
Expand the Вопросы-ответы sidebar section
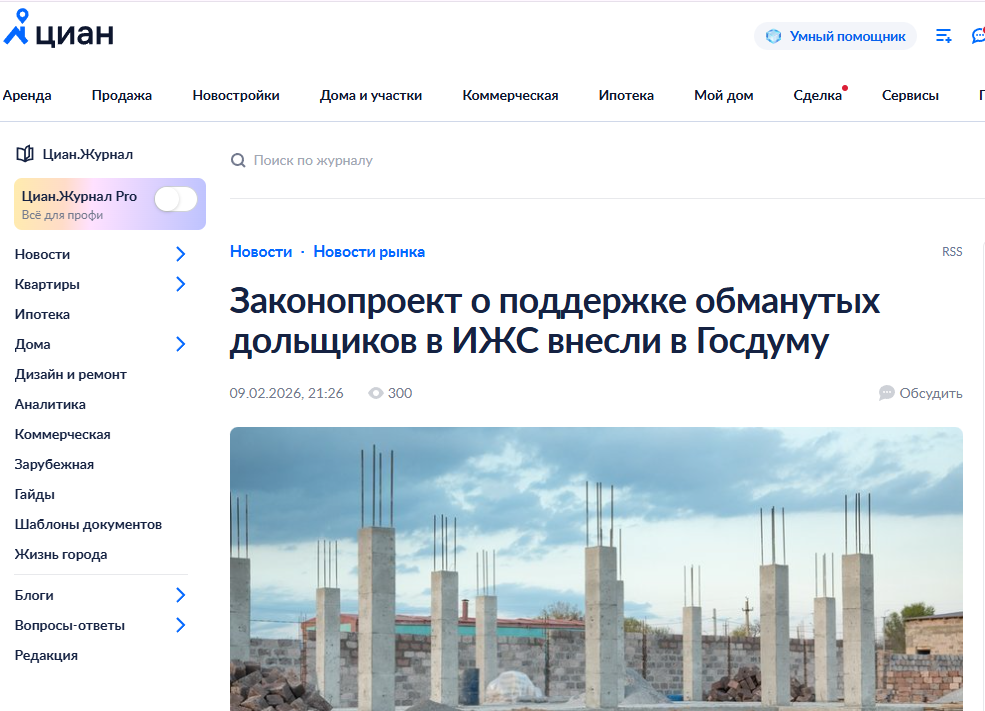(x=181, y=625)
